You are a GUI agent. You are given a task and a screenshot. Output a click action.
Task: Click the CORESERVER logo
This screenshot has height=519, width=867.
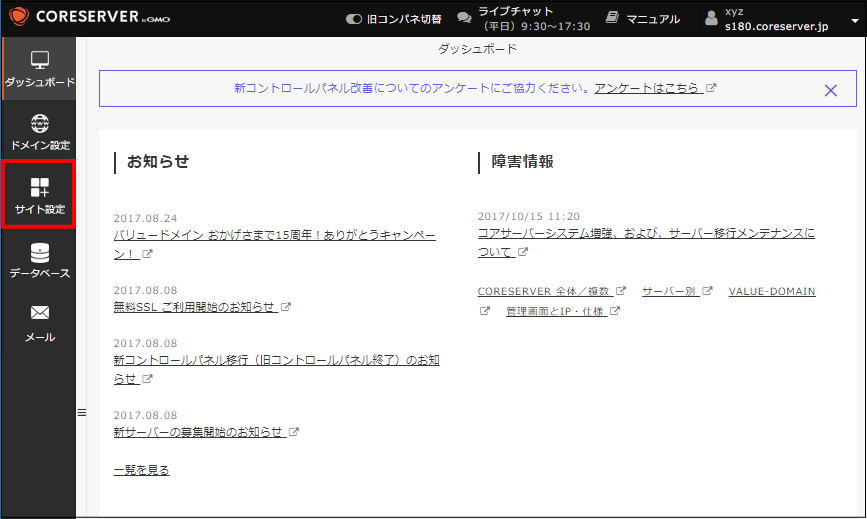90,17
